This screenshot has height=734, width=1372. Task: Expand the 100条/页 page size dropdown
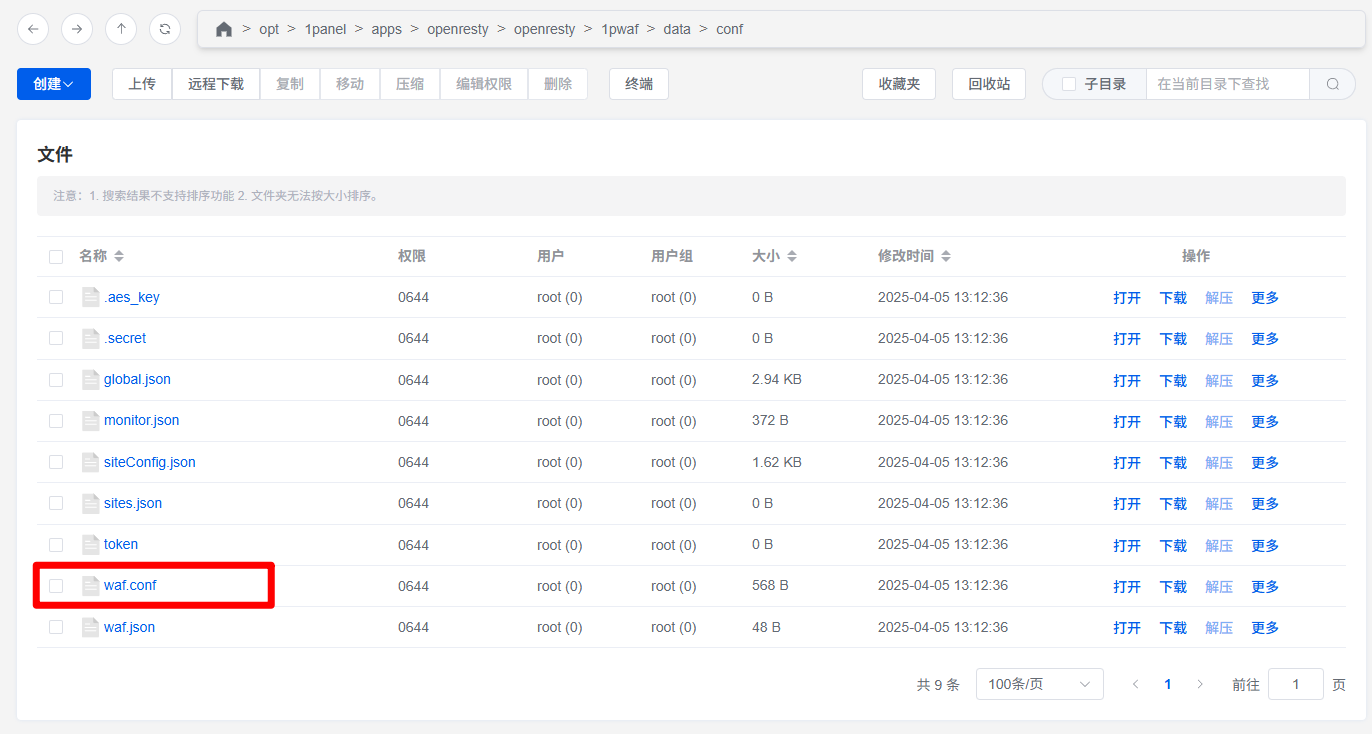[1039, 684]
